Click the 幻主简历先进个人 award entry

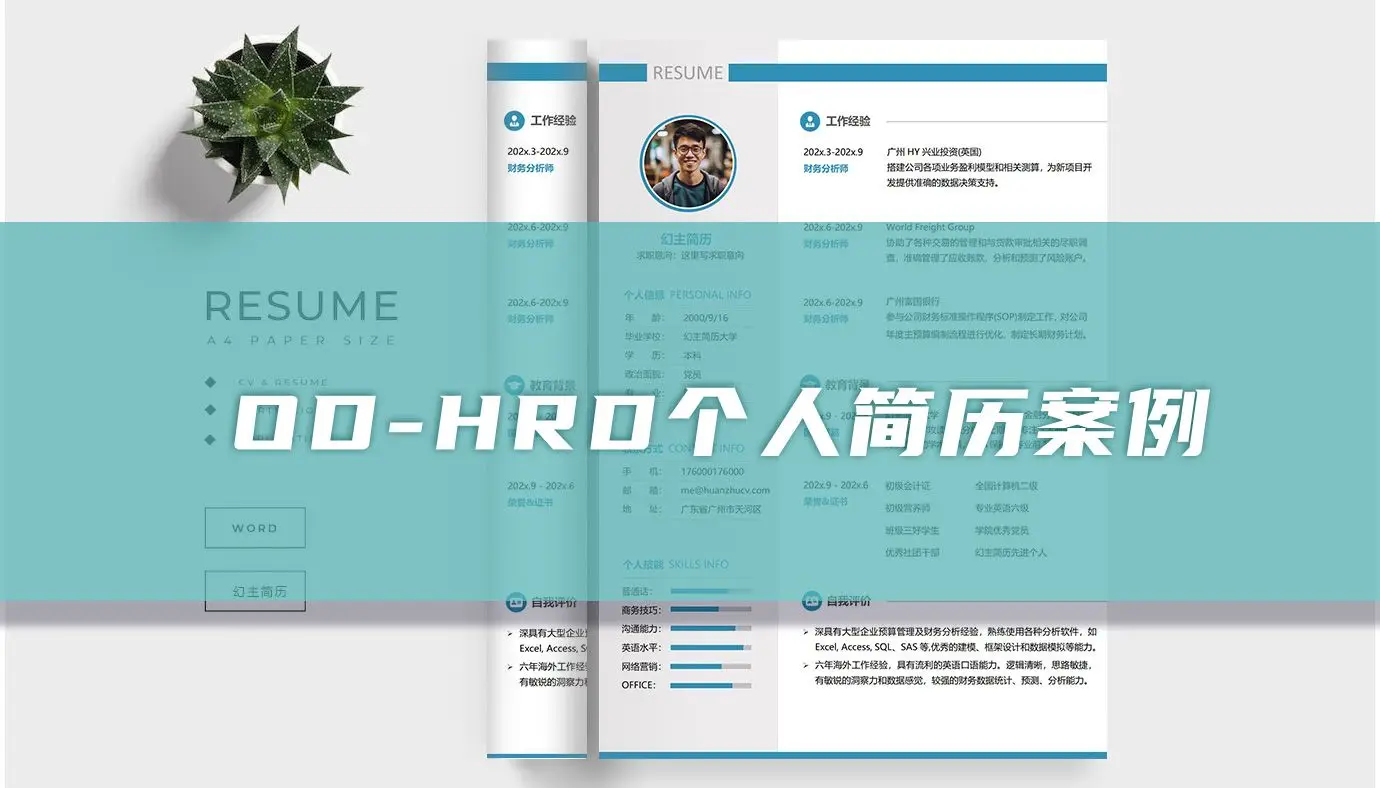point(1011,552)
